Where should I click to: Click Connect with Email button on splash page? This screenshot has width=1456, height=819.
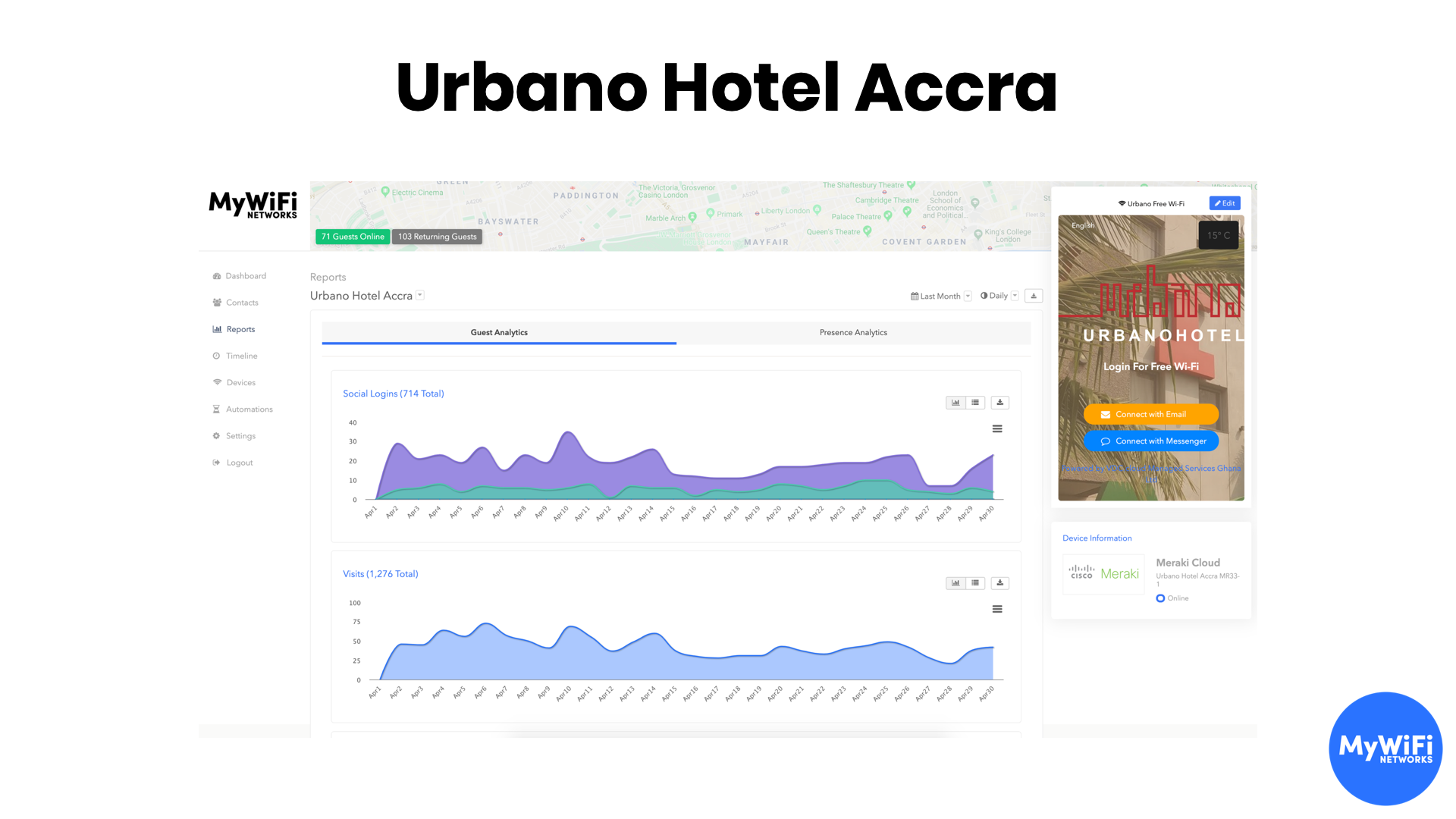1151,413
